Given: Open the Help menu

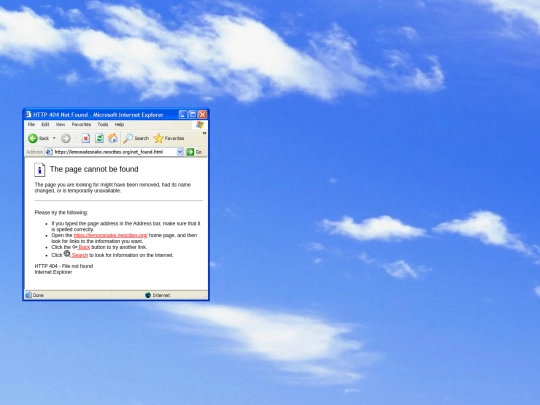Looking at the screenshot, I should (x=119, y=124).
